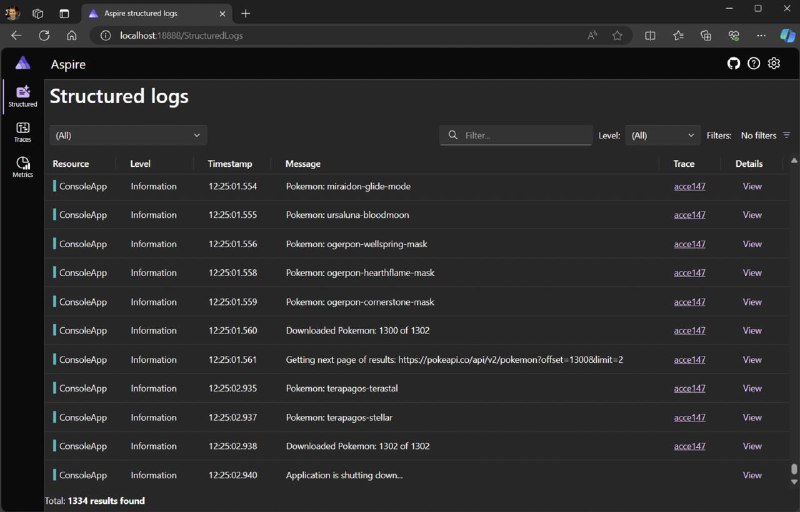Toggle read aloud icon in address bar
Screen dimensions: 800x512
(x=592, y=36)
